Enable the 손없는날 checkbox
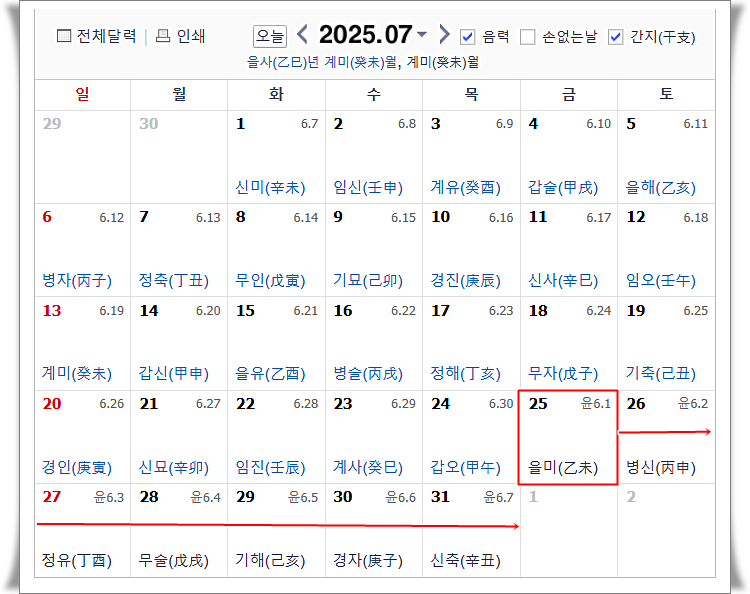Image resolution: width=750 pixels, height=594 pixels. [527, 37]
